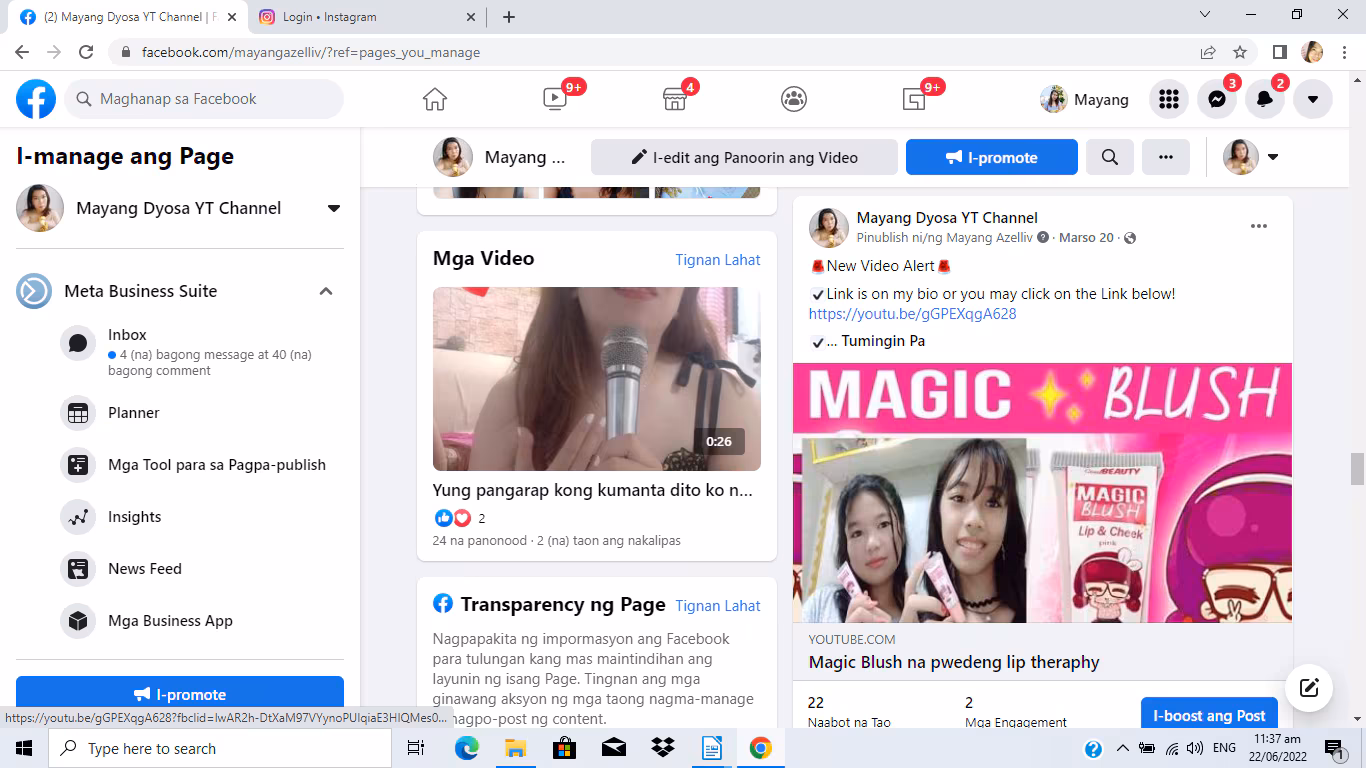Image resolution: width=1366 pixels, height=768 pixels.
Task: Open the Chrome profile avatar
Action: click(1312, 52)
